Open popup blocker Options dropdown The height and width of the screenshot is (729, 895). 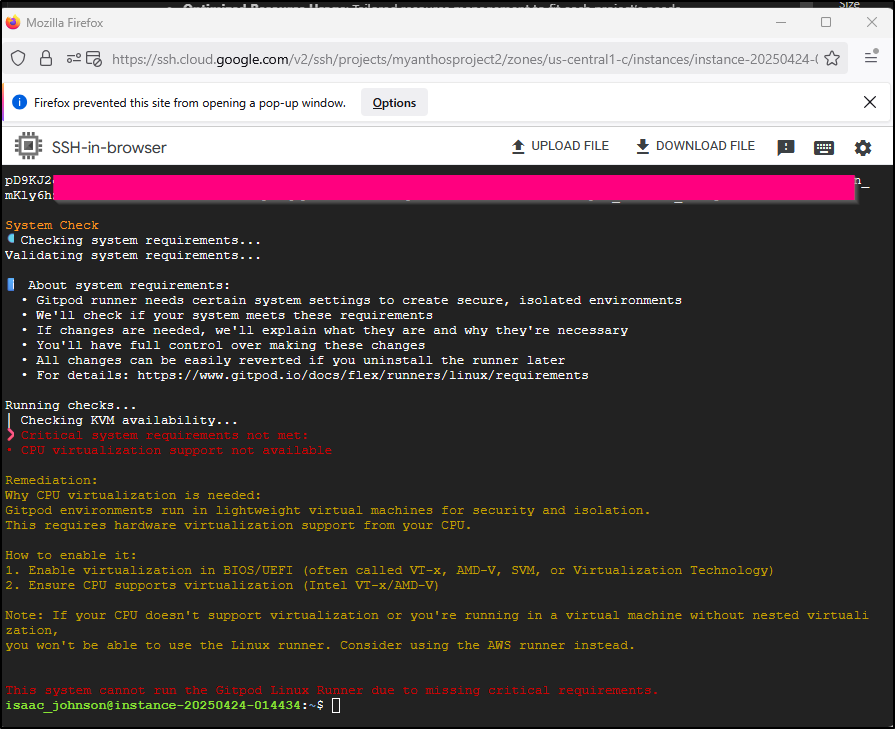[394, 102]
